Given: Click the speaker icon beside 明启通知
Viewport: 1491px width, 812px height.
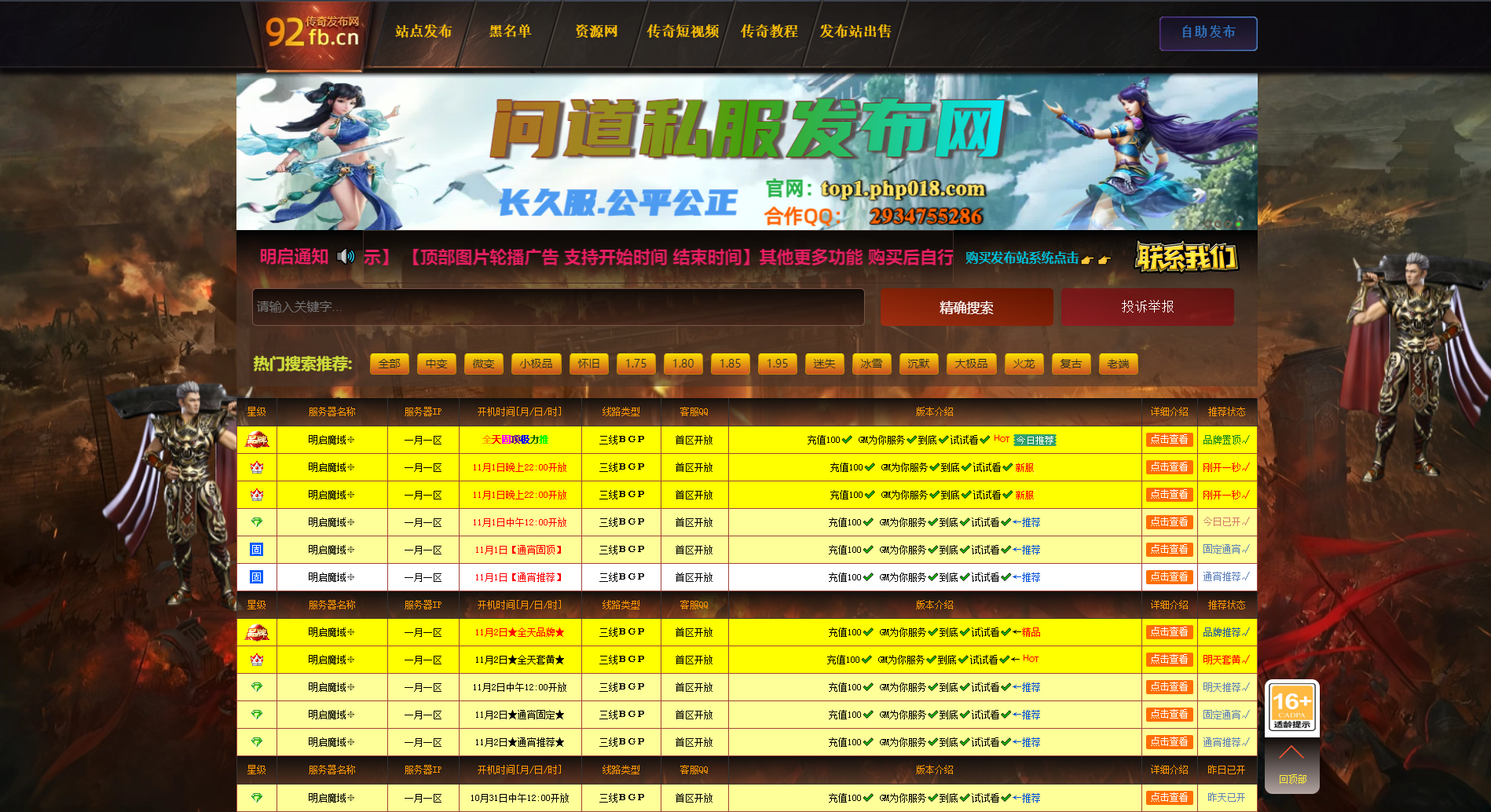Looking at the screenshot, I should 346,257.
